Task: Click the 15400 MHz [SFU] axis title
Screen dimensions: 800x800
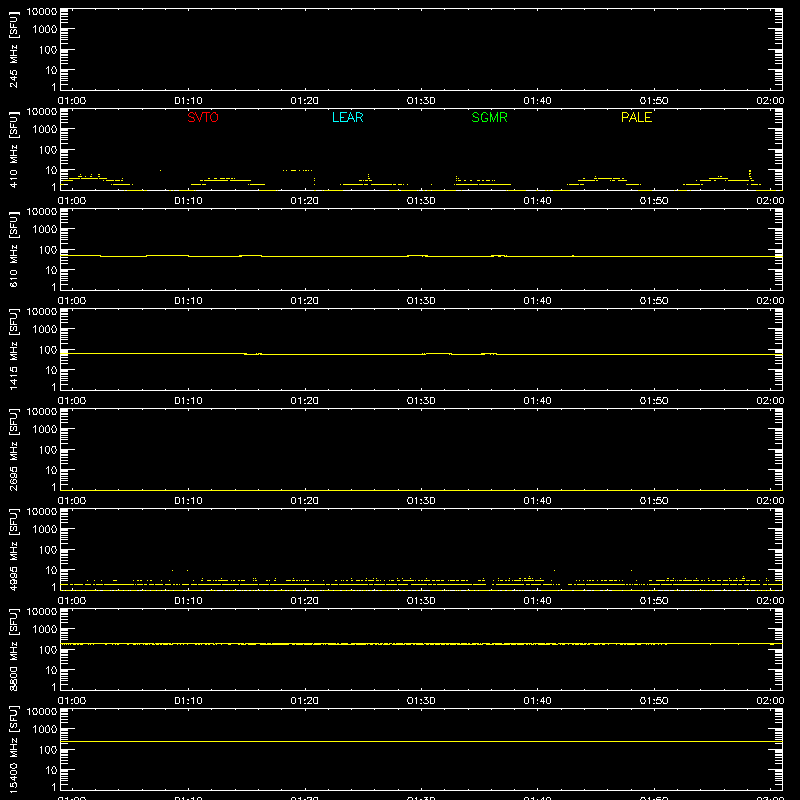Action: click(x=14, y=749)
